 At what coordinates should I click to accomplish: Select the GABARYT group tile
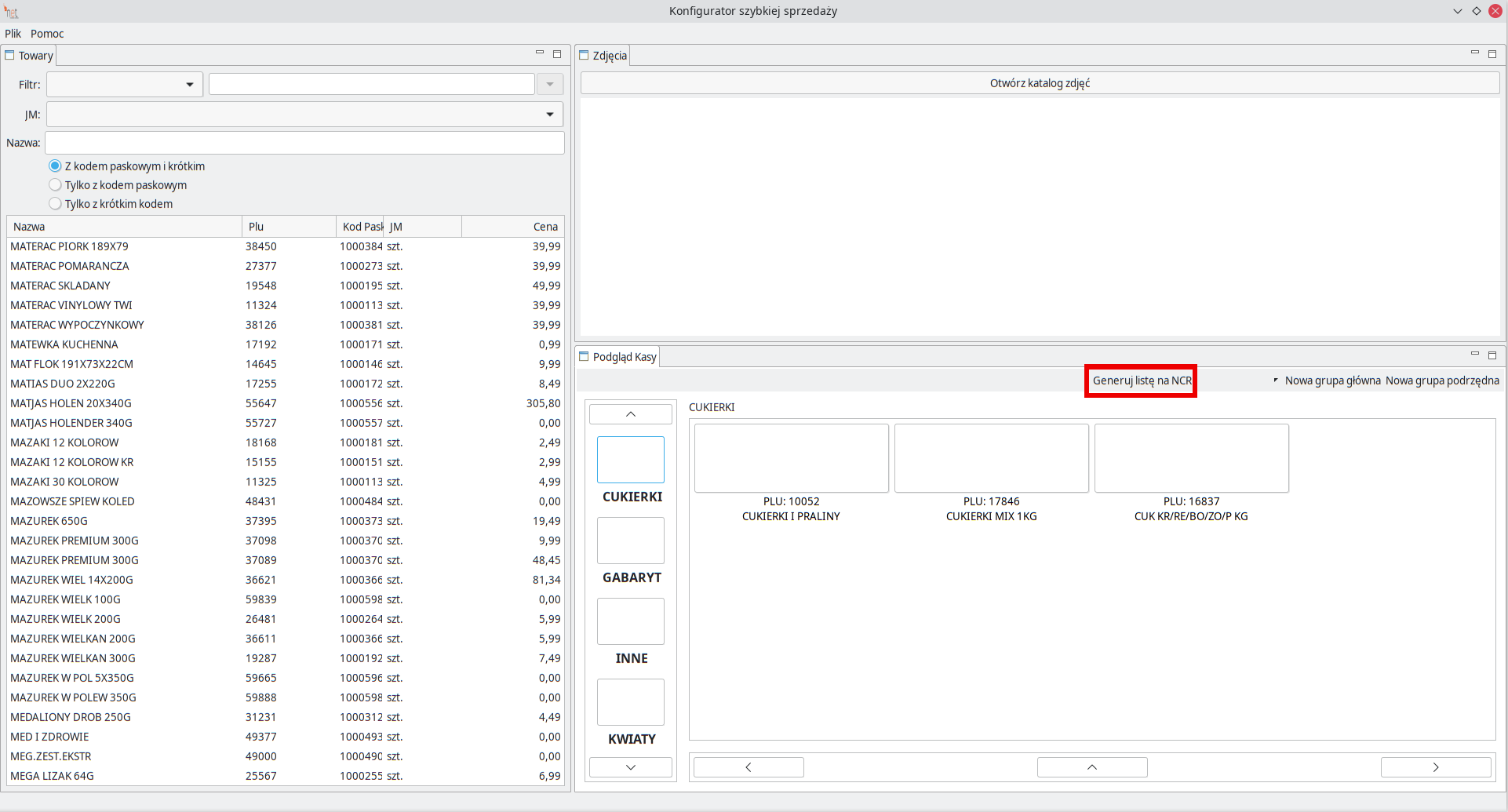(x=631, y=541)
